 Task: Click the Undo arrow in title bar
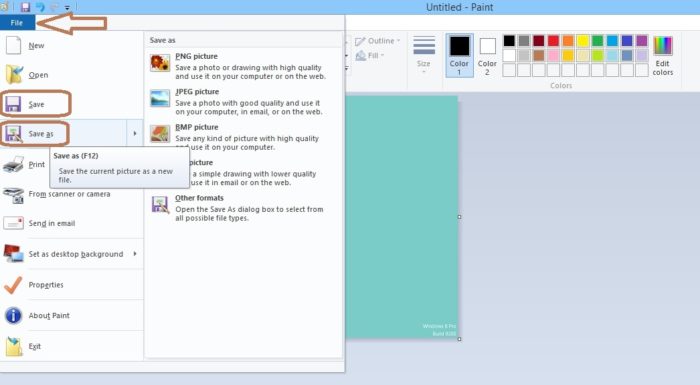point(40,7)
